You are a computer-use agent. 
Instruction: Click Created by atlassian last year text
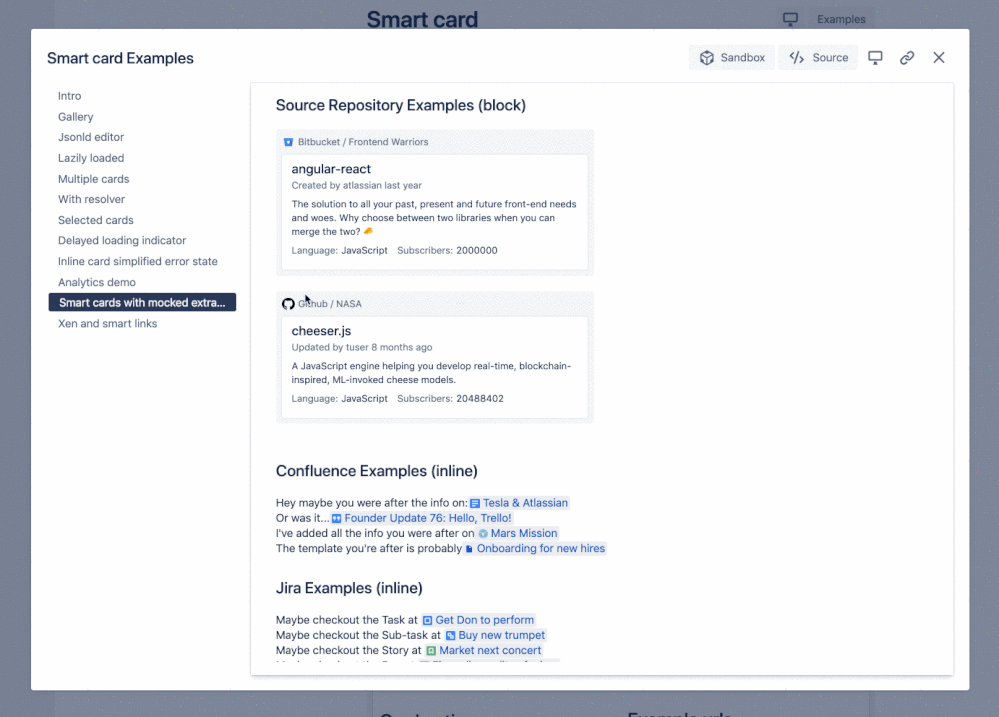tap(357, 185)
